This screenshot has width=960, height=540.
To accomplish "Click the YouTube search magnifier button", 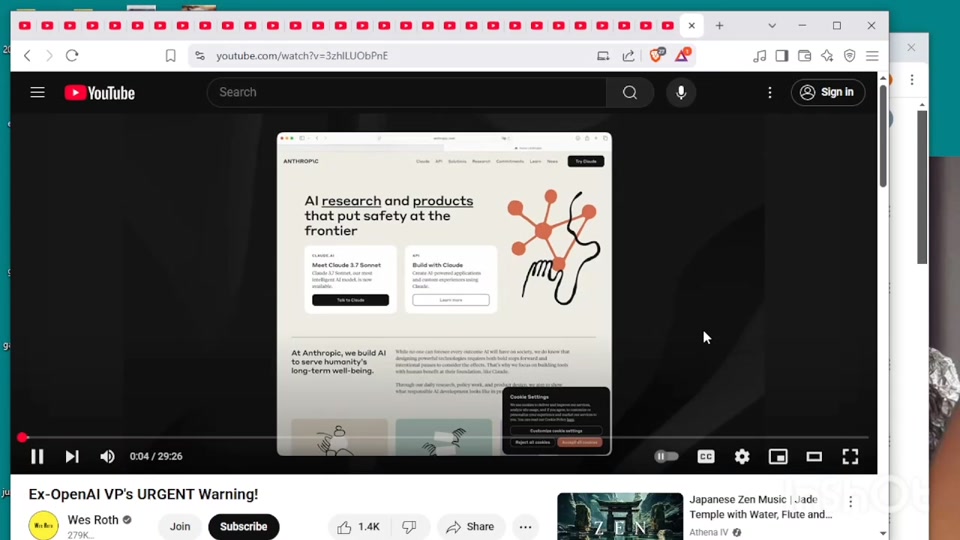I will click(x=629, y=92).
